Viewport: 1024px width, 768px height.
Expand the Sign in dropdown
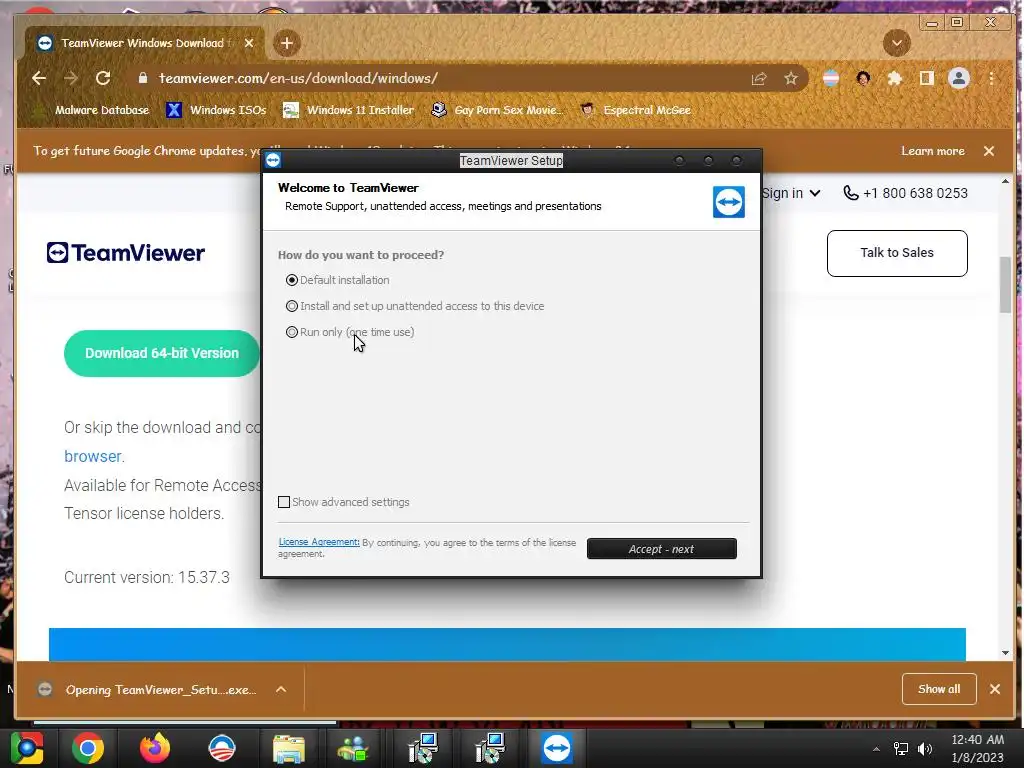(790, 193)
